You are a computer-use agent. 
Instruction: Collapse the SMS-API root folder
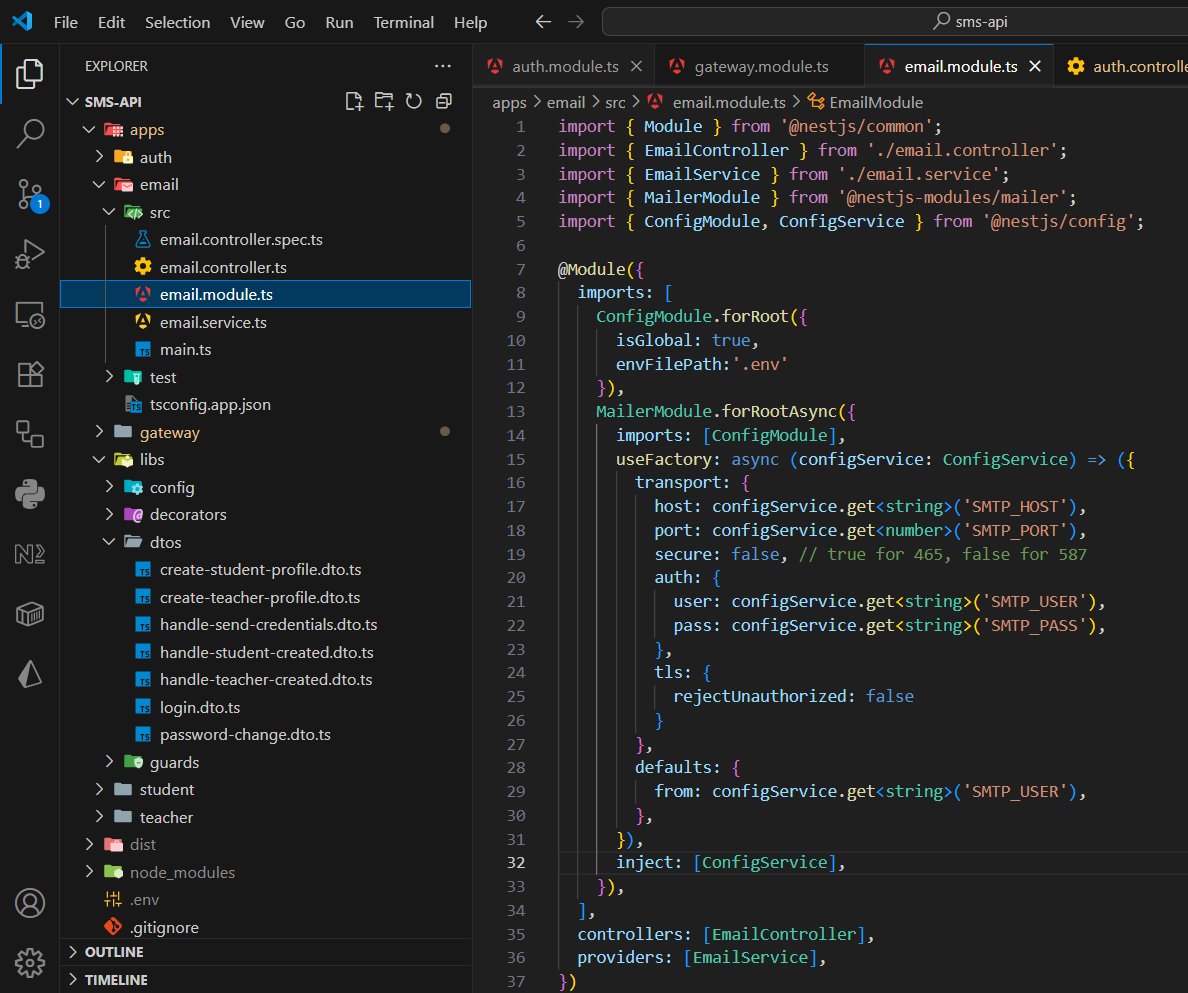coord(73,101)
